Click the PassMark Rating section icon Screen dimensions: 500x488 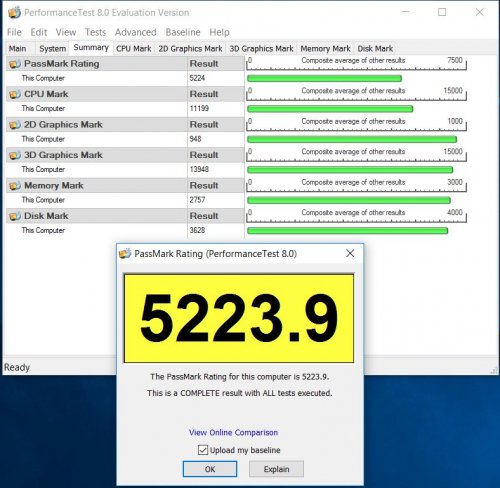pyautogui.click(x=15, y=64)
